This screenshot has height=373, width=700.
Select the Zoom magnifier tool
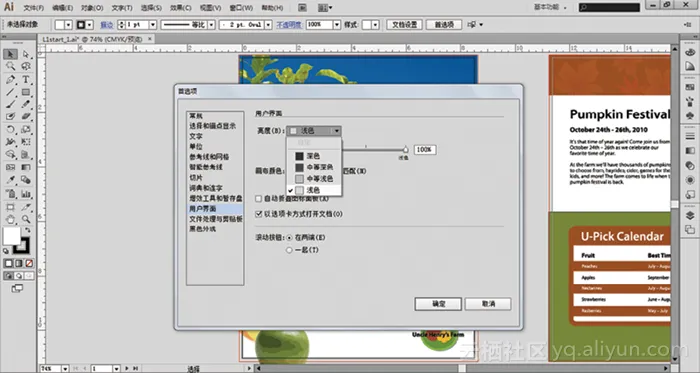coord(26,219)
